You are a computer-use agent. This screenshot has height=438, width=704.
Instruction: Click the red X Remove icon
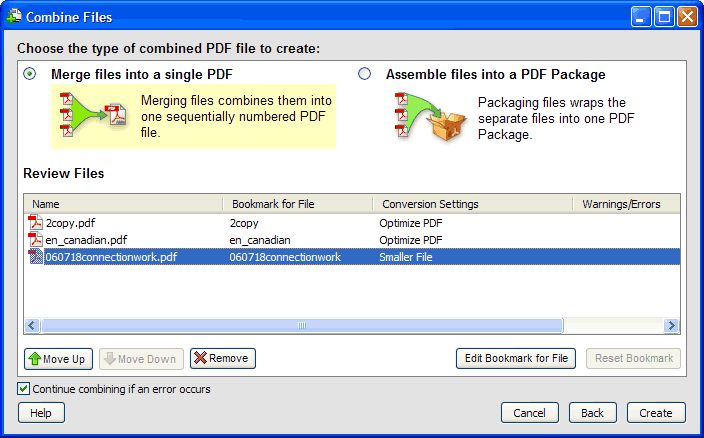tap(200, 359)
